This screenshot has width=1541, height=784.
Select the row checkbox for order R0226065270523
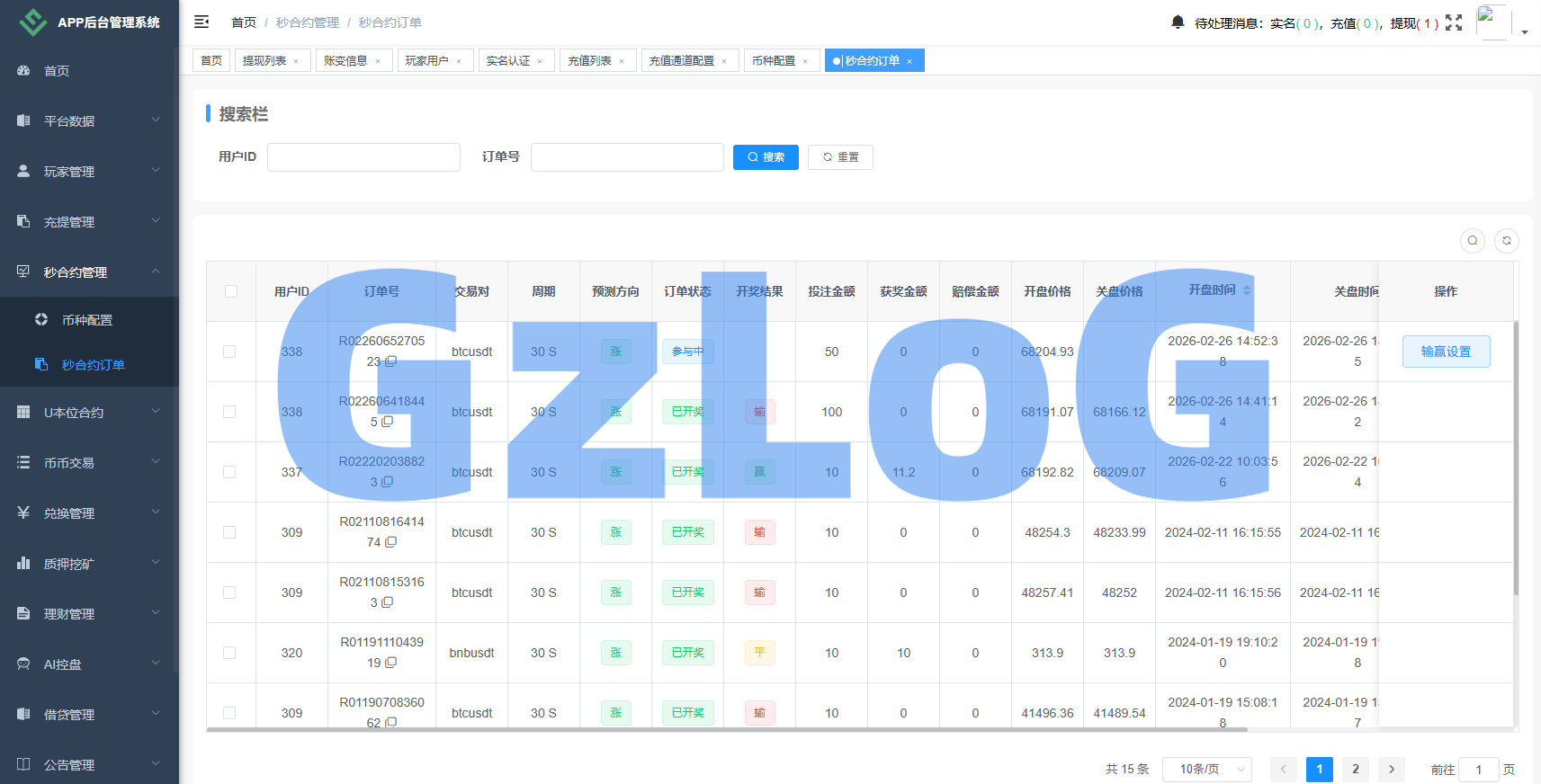point(229,352)
